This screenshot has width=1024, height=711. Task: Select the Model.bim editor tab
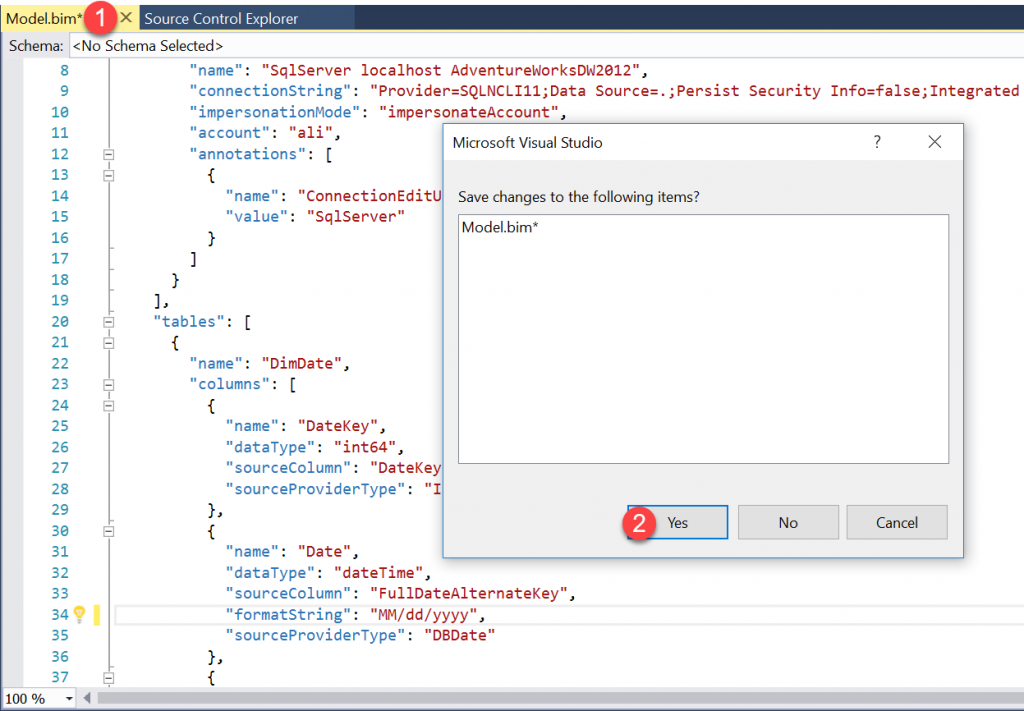pos(44,18)
